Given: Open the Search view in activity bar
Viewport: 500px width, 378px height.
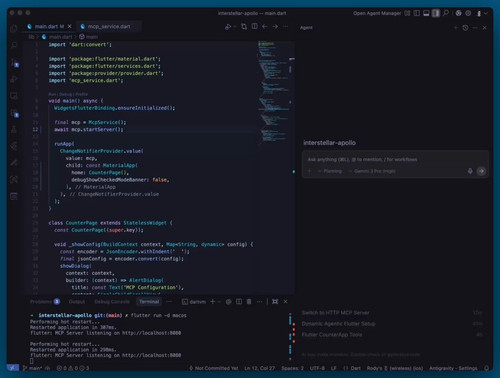Looking at the screenshot, I should [14, 45].
